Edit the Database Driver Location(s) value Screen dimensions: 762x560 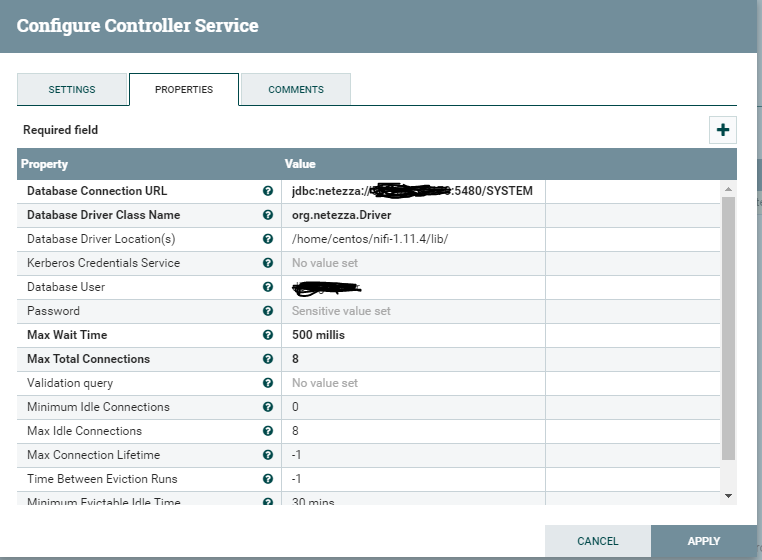[x=414, y=239]
